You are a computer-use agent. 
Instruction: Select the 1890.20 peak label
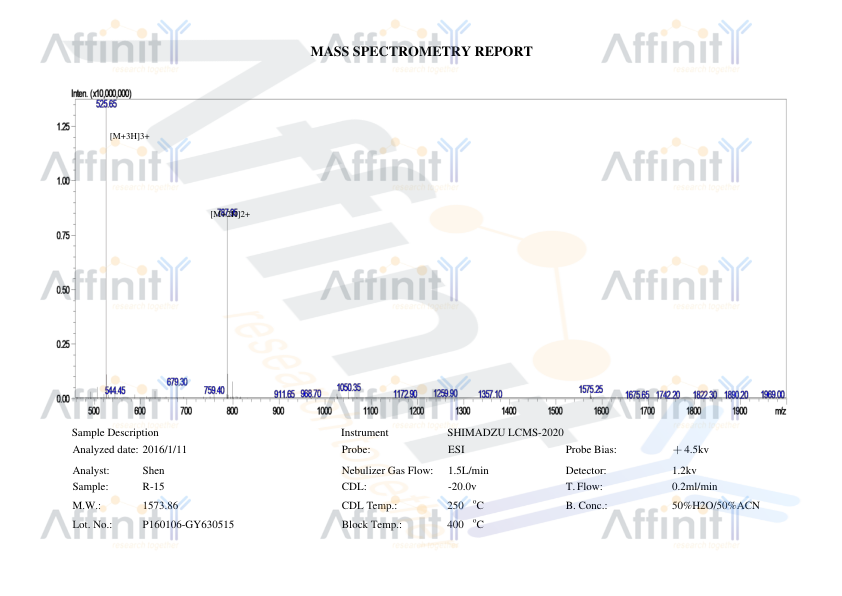click(736, 395)
